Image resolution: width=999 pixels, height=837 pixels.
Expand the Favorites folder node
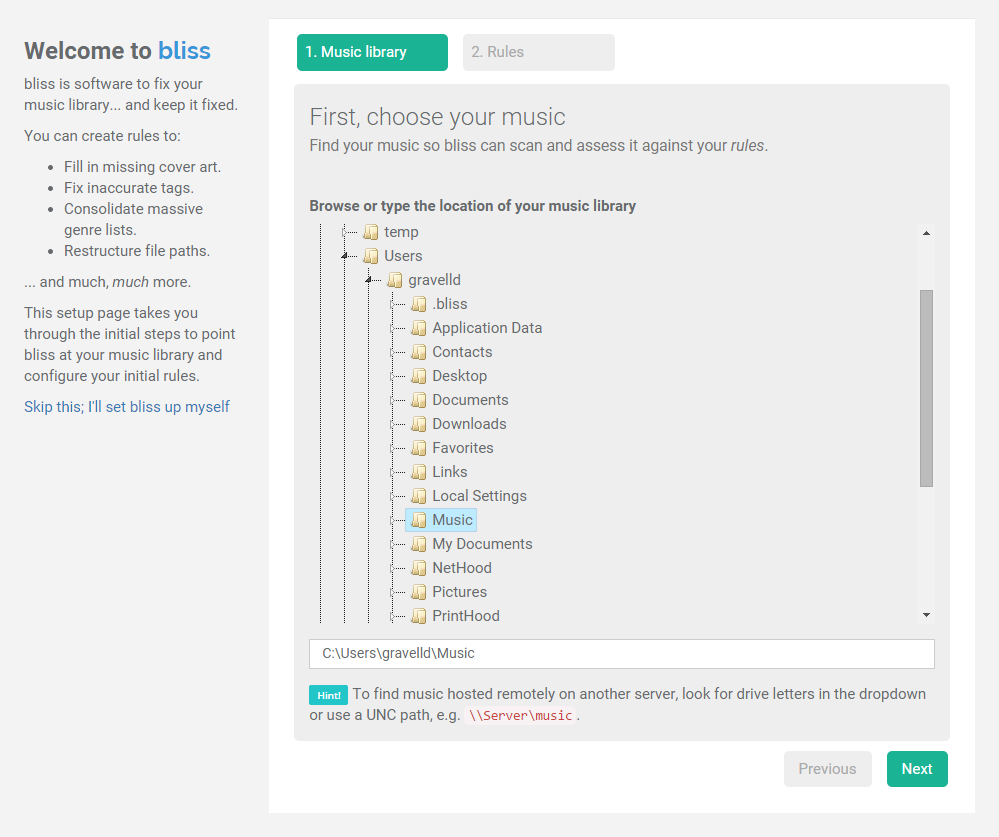click(392, 448)
